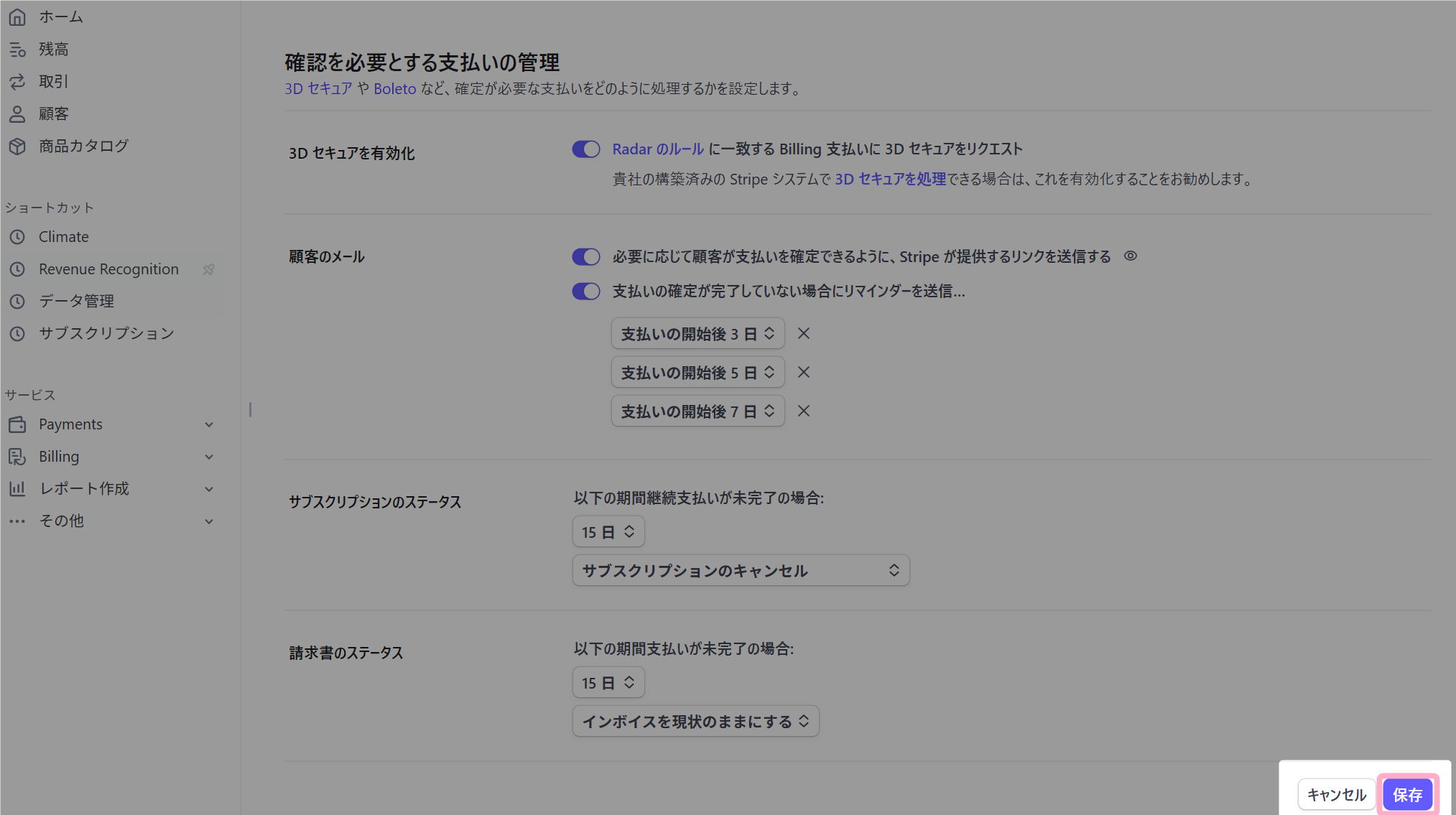Remove the 7 日 reminder with X

click(x=804, y=411)
